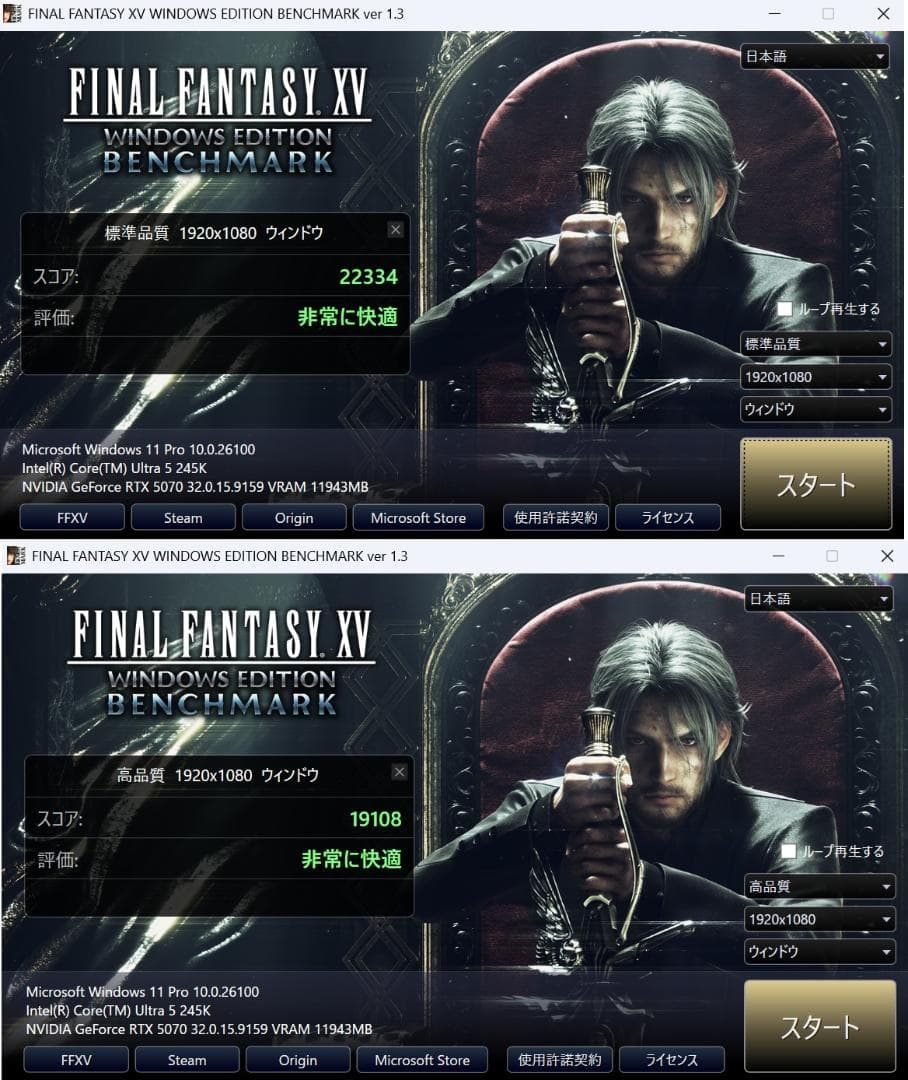Close the upper benchmark window
This screenshot has width=908, height=1080.
point(883,13)
